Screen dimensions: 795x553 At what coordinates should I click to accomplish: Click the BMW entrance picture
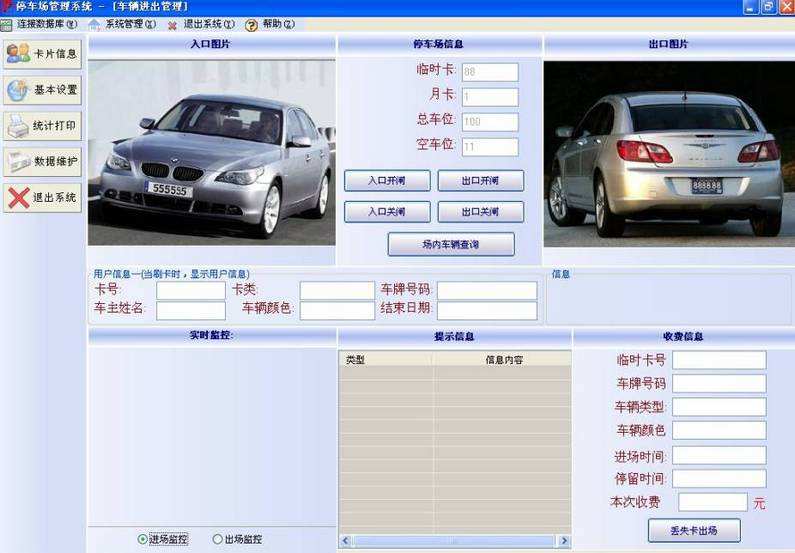pos(211,152)
